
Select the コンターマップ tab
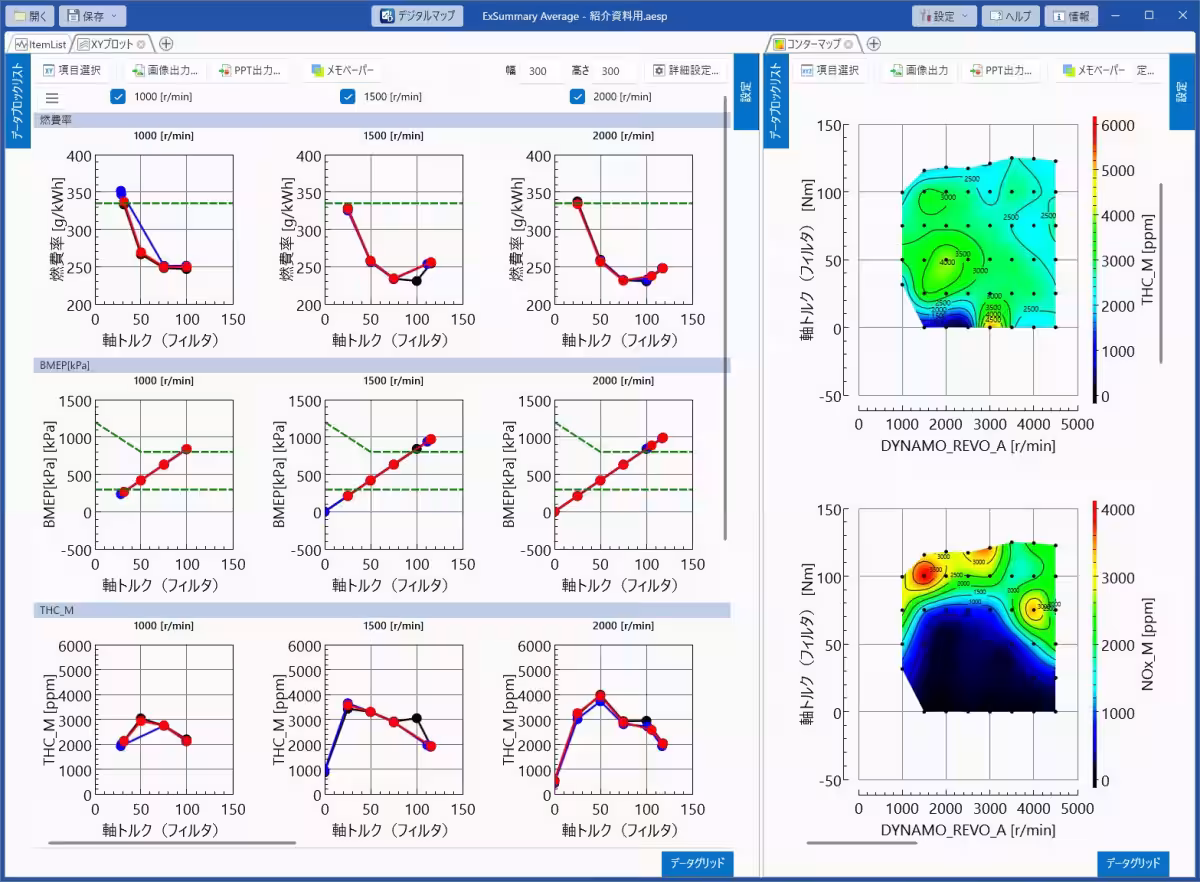pyautogui.click(x=812, y=44)
